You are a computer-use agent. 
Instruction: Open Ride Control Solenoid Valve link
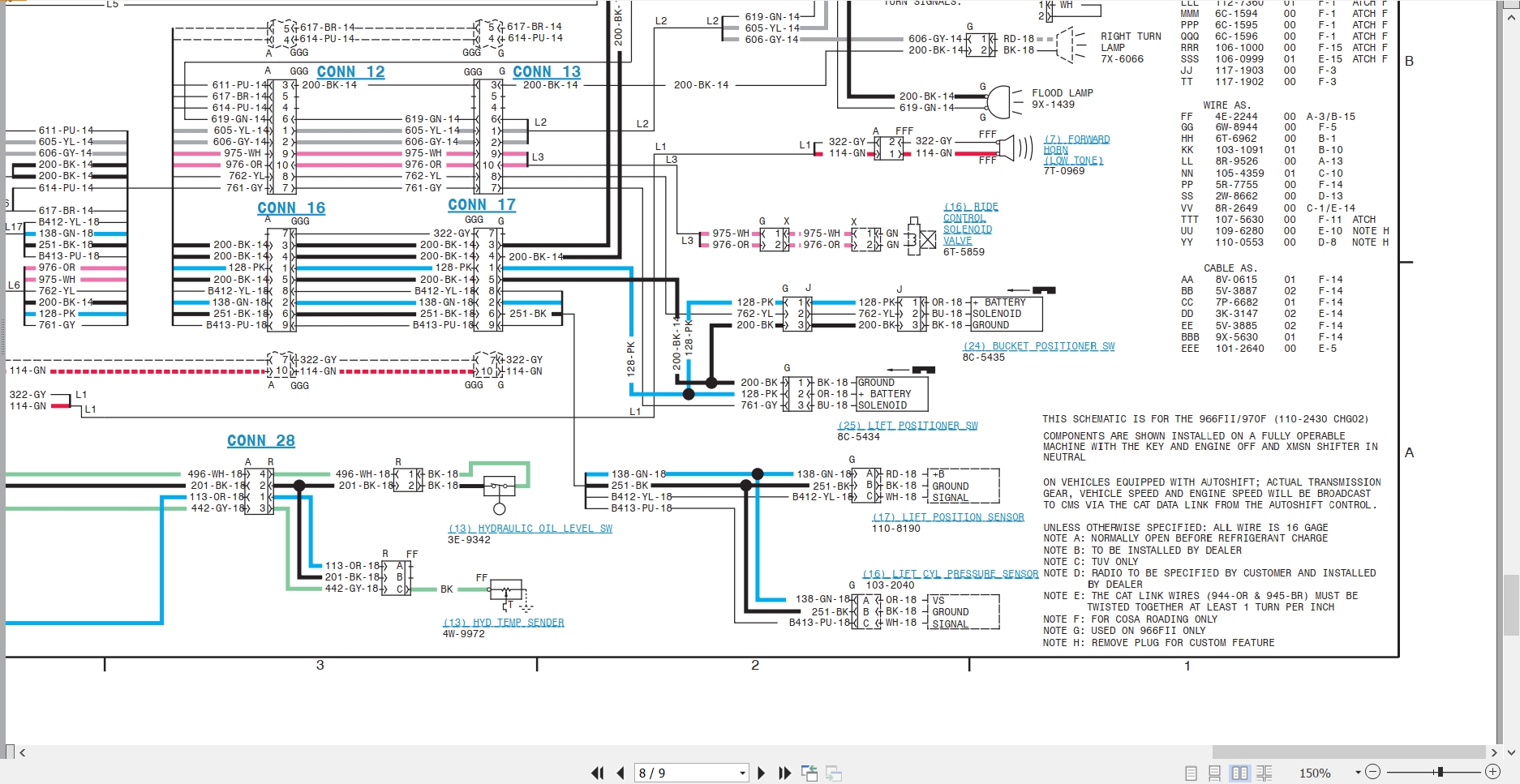(x=970, y=224)
